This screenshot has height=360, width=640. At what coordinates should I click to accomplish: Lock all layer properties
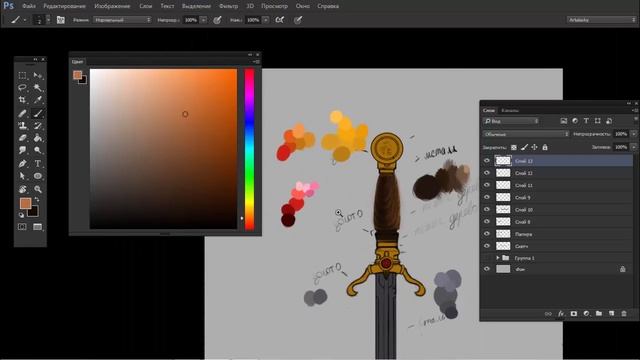point(544,147)
